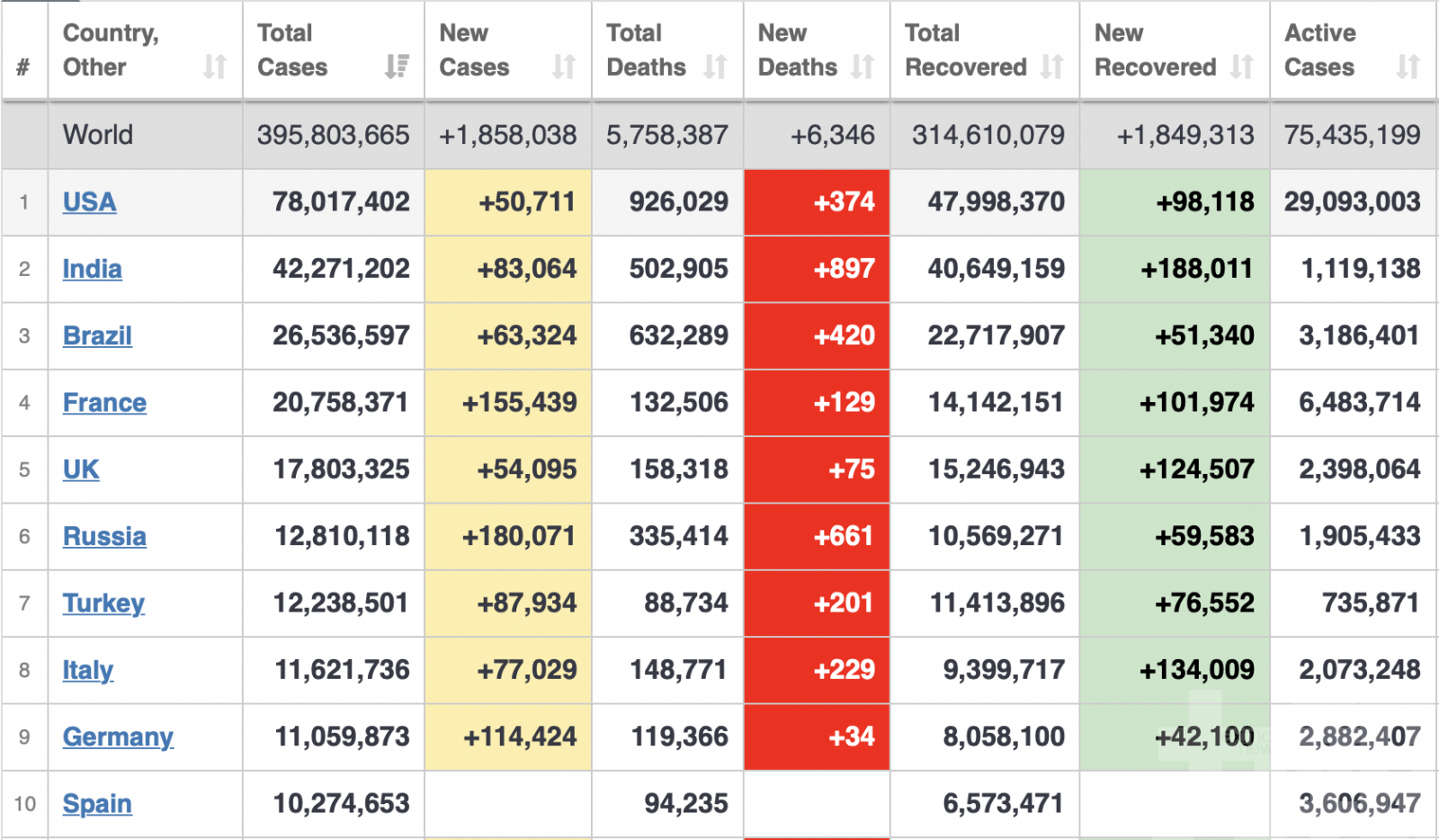Select World total cases 395,803,665
This screenshot has width=1439, height=840.
click(x=333, y=135)
